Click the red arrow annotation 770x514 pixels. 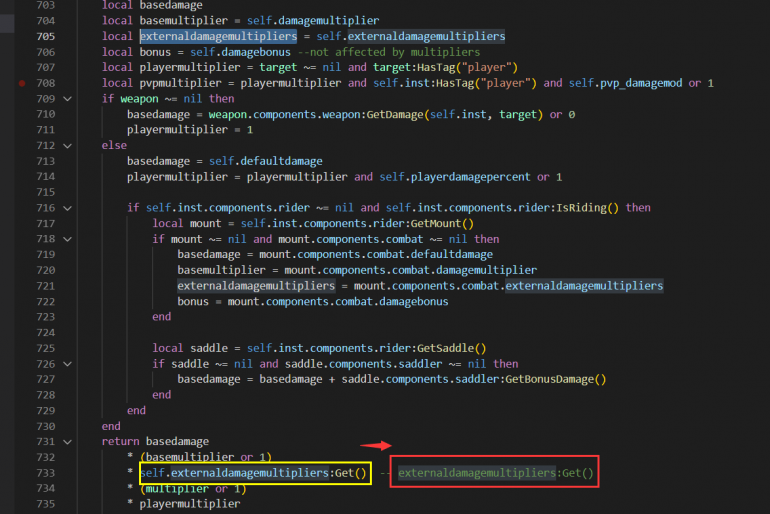tap(376, 445)
